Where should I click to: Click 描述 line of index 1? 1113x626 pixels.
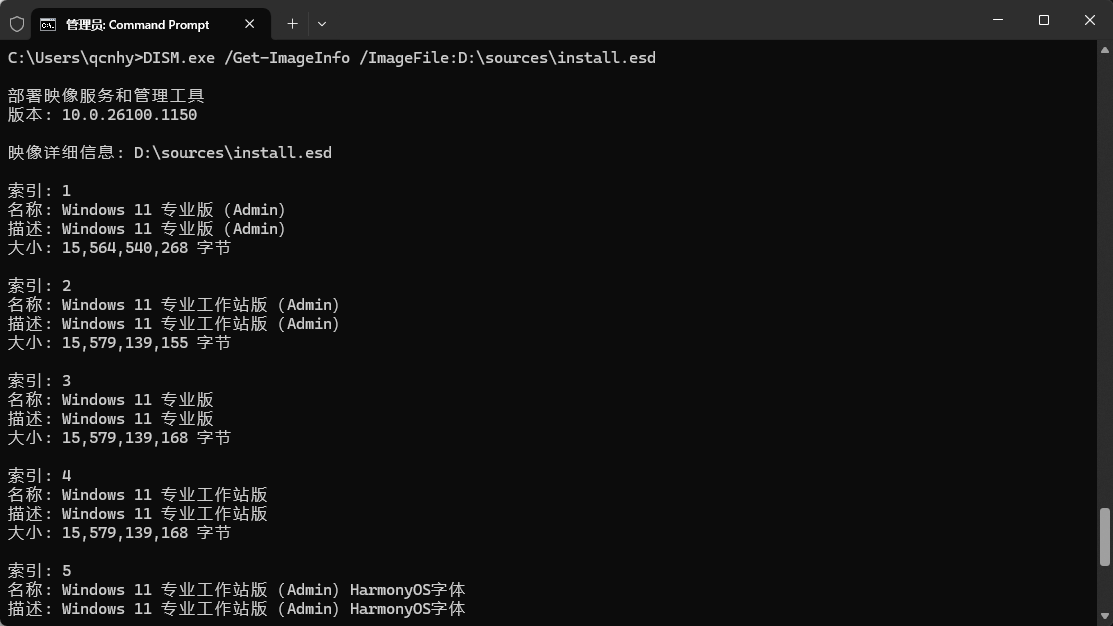146,229
